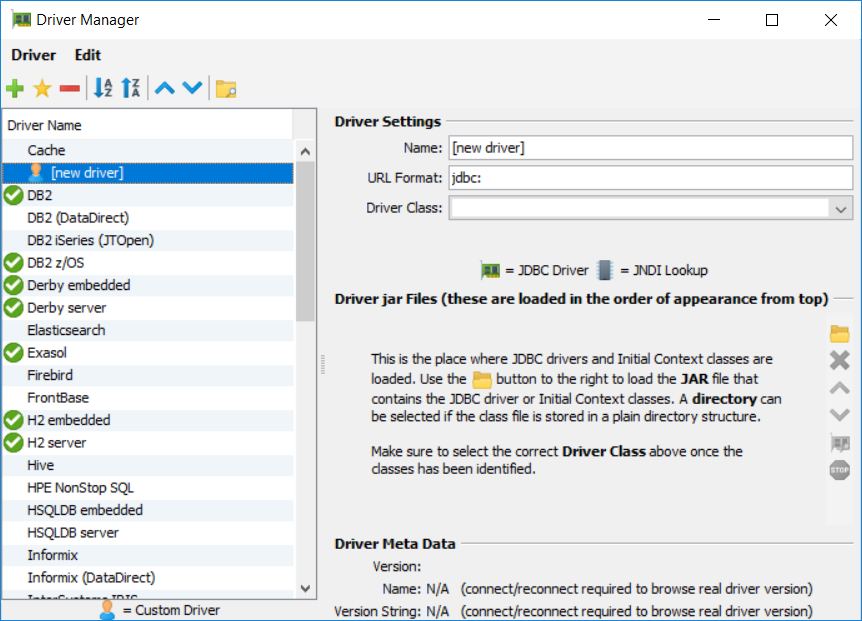
Task: Click the red minus remove driver icon
Action: click(x=70, y=88)
